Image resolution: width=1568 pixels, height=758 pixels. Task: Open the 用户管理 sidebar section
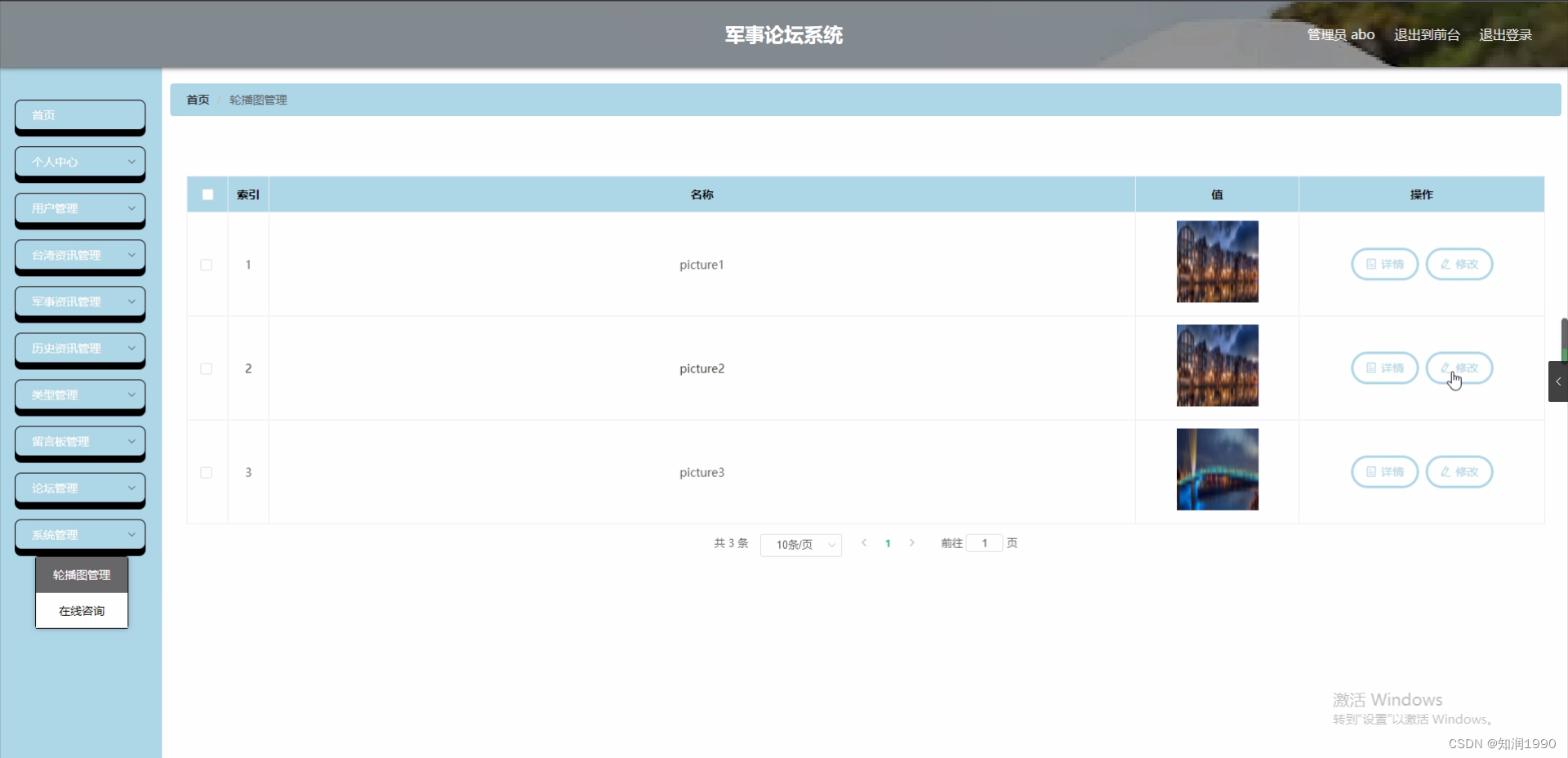pyautogui.click(x=79, y=208)
